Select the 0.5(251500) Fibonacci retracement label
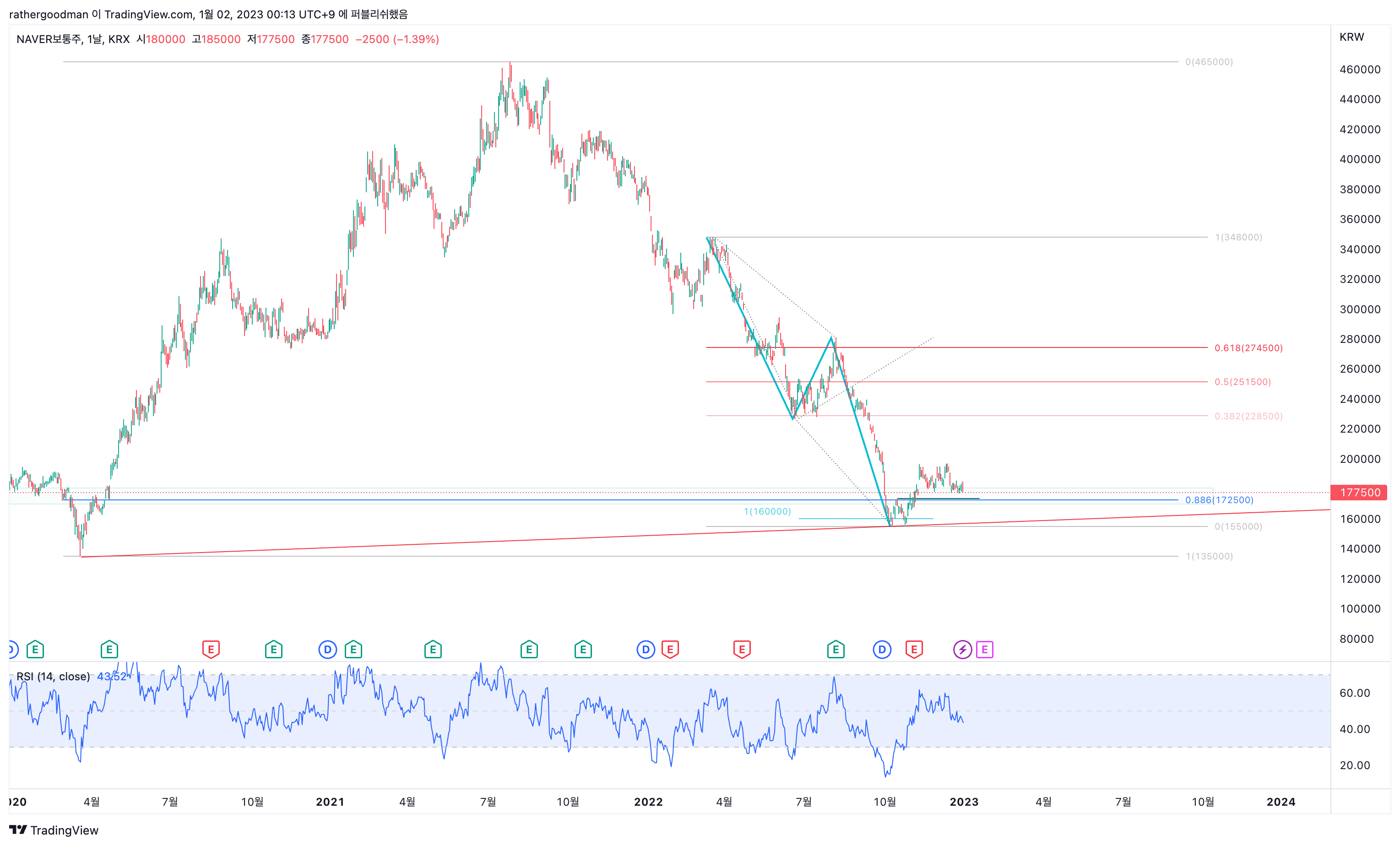 click(x=1243, y=382)
